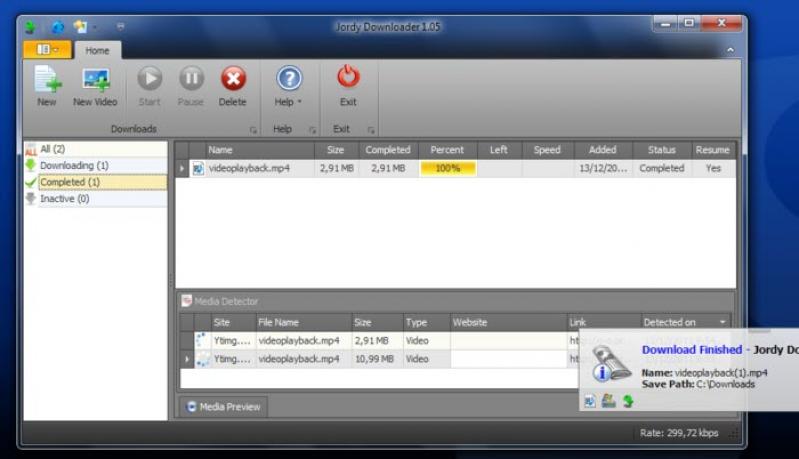
Task: Sort downloads by Size column header
Action: pyautogui.click(x=336, y=150)
